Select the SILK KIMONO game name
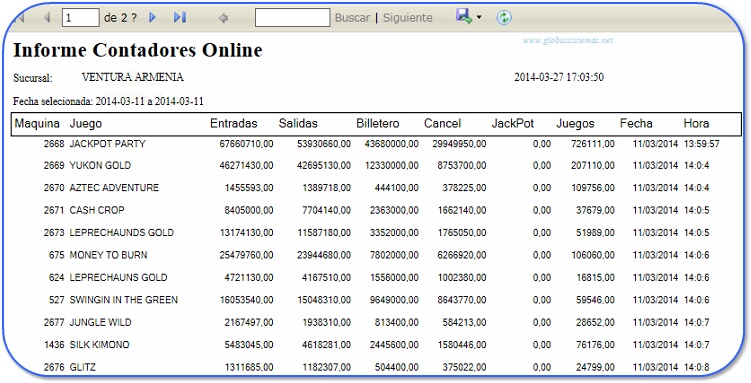Screen dimensions: 751x383 pos(99,345)
